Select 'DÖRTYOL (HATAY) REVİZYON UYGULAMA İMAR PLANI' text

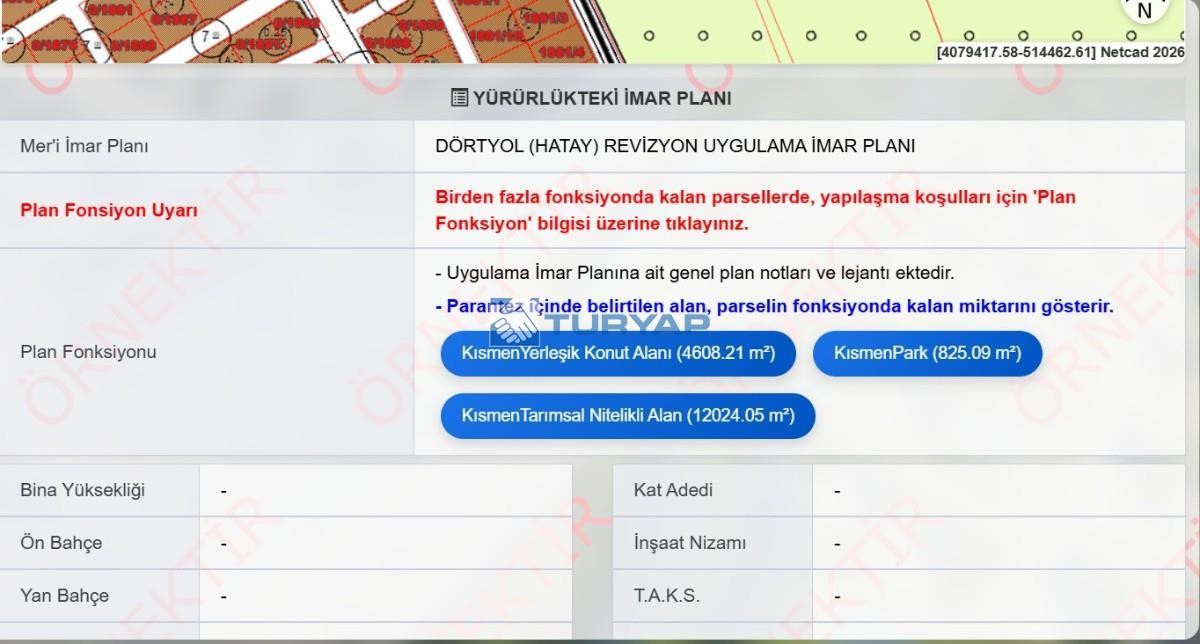coord(675,146)
